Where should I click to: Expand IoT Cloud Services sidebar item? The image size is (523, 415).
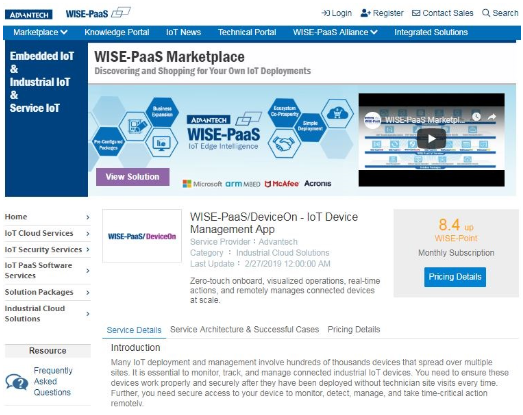[47, 233]
